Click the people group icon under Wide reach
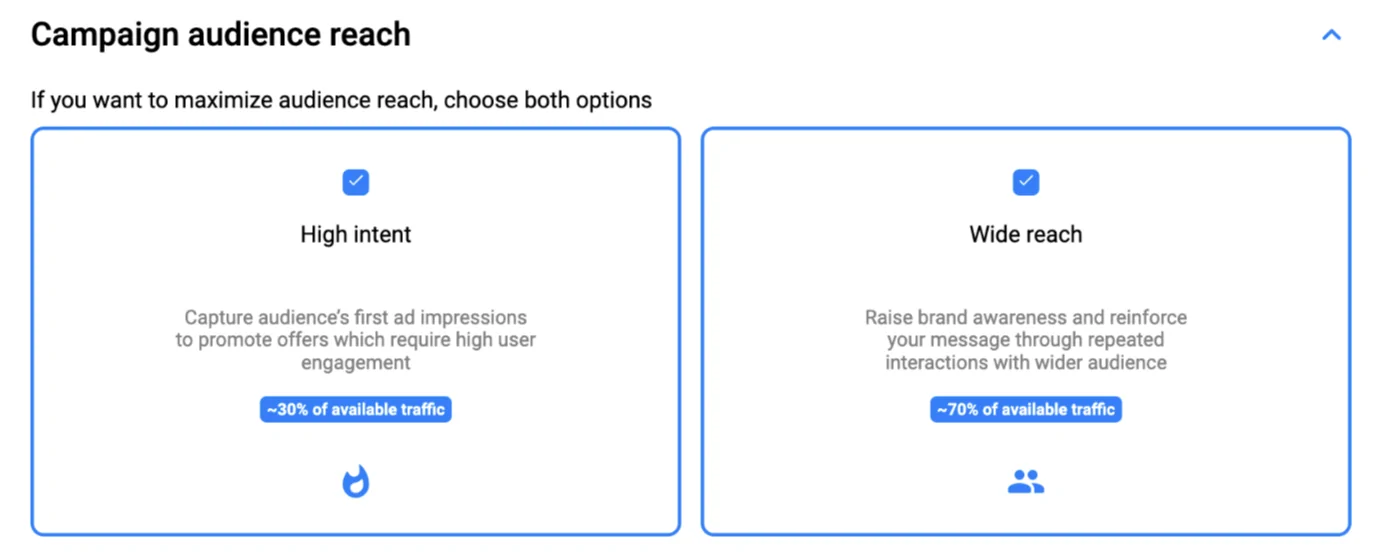The height and width of the screenshot is (560, 1382). (x=1026, y=483)
